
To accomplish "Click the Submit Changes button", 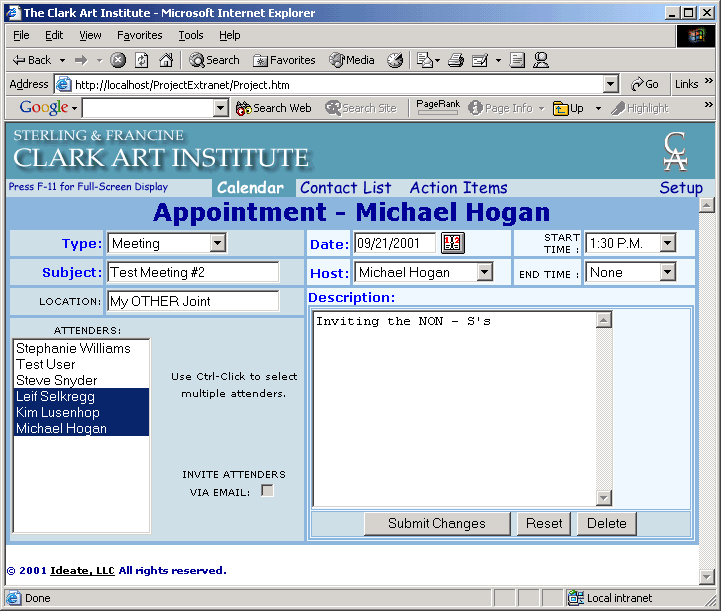I will coord(437,524).
